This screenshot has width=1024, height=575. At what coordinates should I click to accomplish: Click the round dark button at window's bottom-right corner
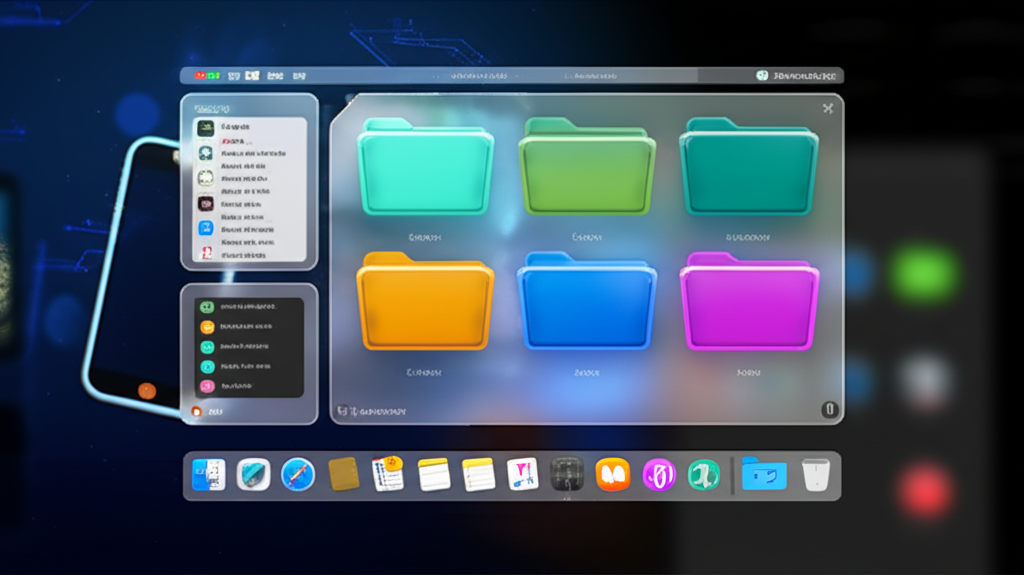tap(829, 409)
